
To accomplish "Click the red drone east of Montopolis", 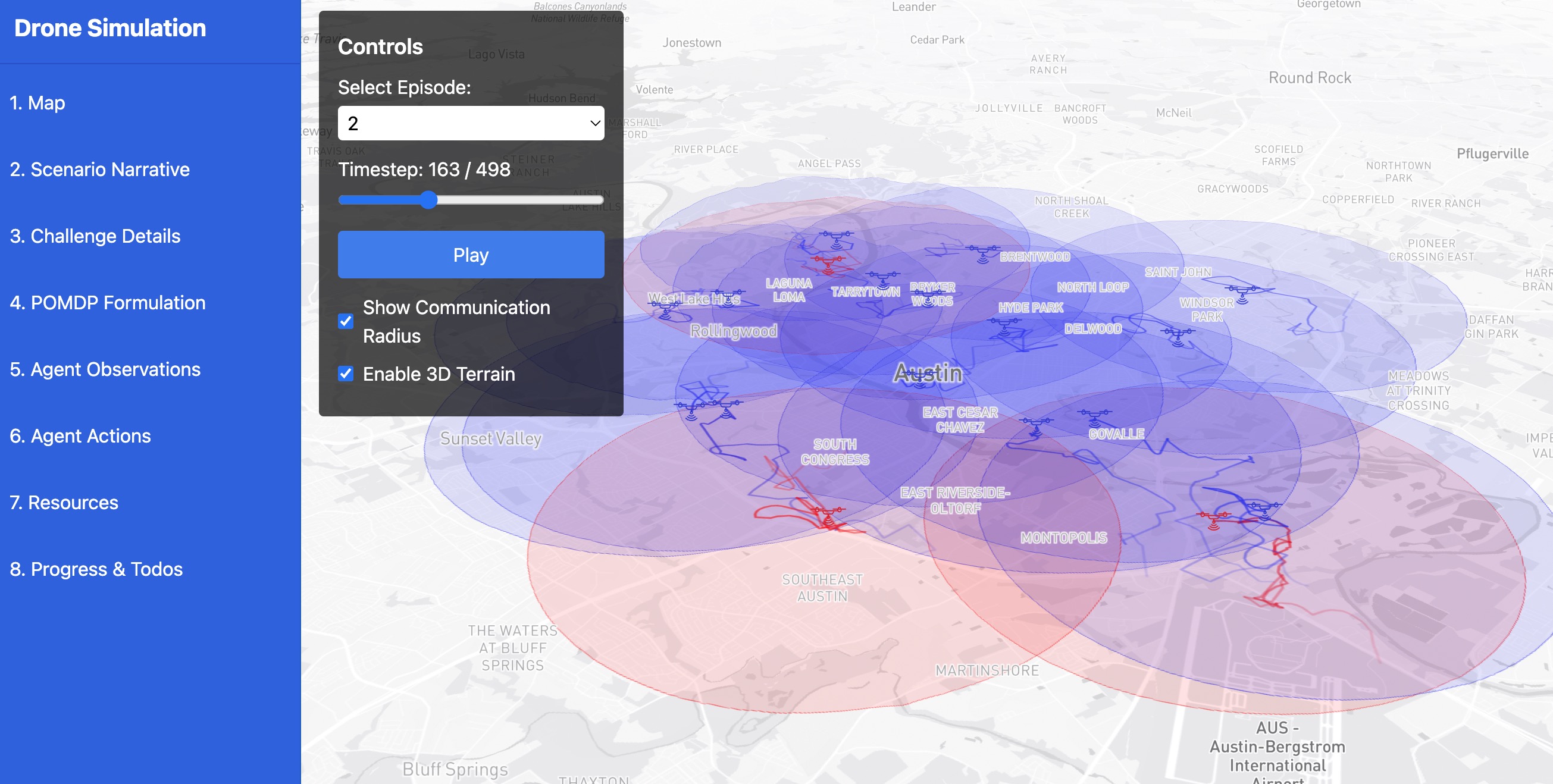I will (1214, 520).
